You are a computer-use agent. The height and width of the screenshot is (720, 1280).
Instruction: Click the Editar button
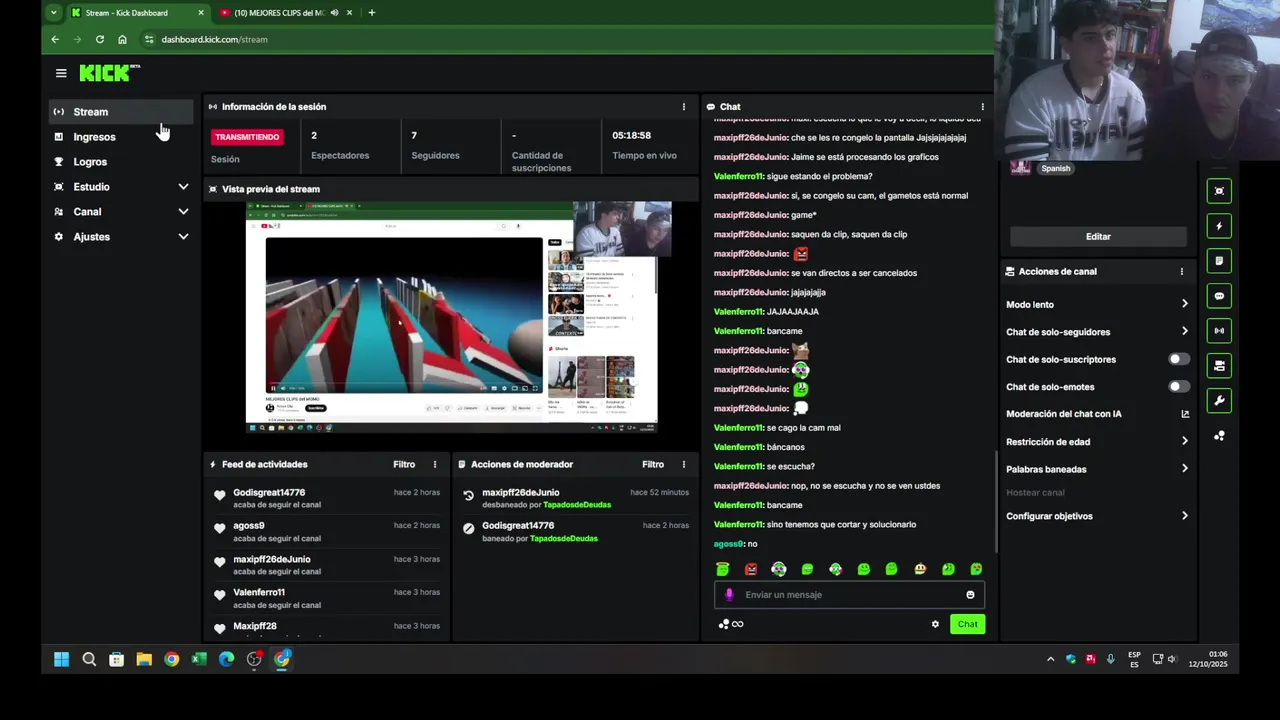click(x=1098, y=237)
